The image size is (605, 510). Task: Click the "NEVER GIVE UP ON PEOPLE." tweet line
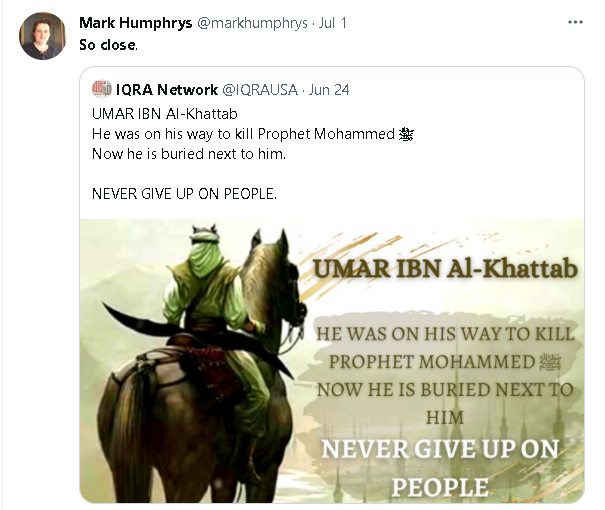pyautogui.click(x=184, y=194)
